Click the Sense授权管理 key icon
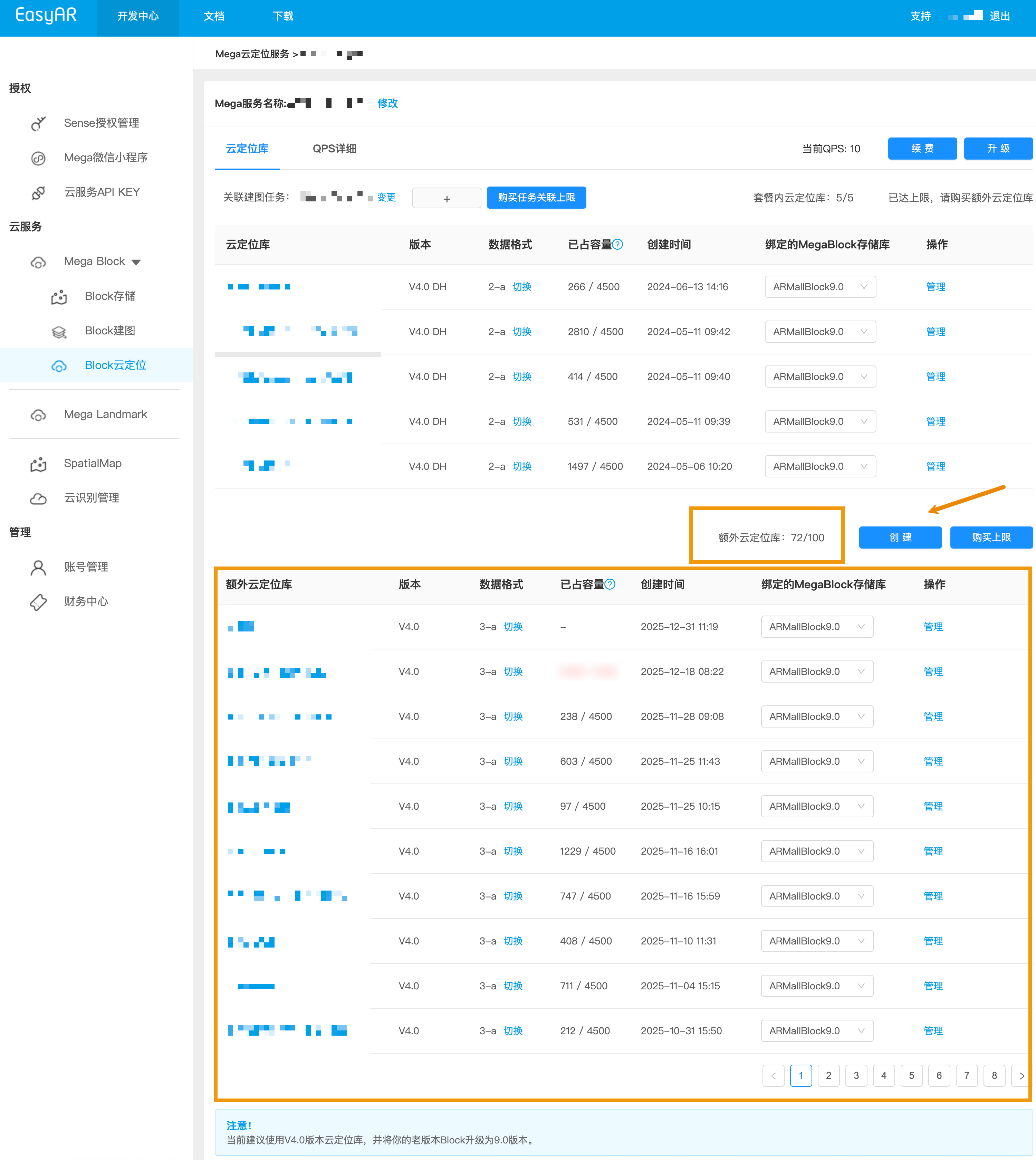Screen dimensions: 1036x1160 (x=38, y=123)
